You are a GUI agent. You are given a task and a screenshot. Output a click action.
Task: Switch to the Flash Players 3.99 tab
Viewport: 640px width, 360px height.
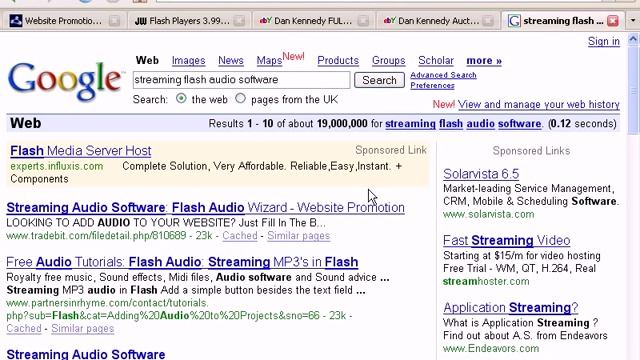[x=189, y=21]
